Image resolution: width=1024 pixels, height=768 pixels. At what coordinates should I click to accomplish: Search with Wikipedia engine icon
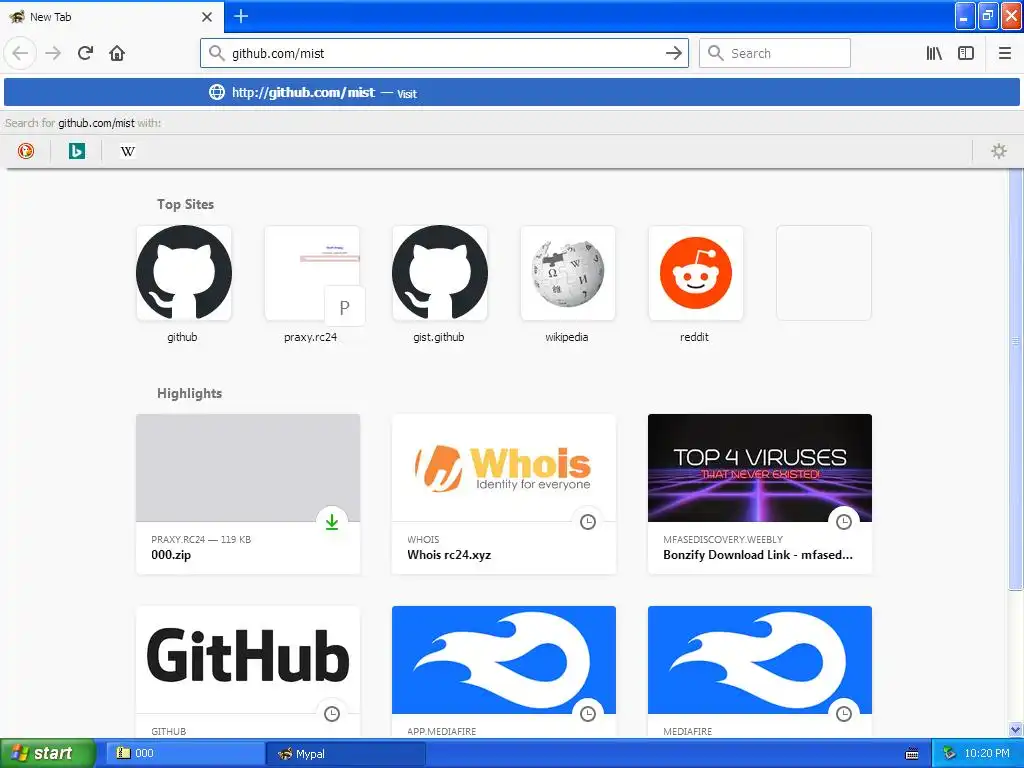coord(127,151)
